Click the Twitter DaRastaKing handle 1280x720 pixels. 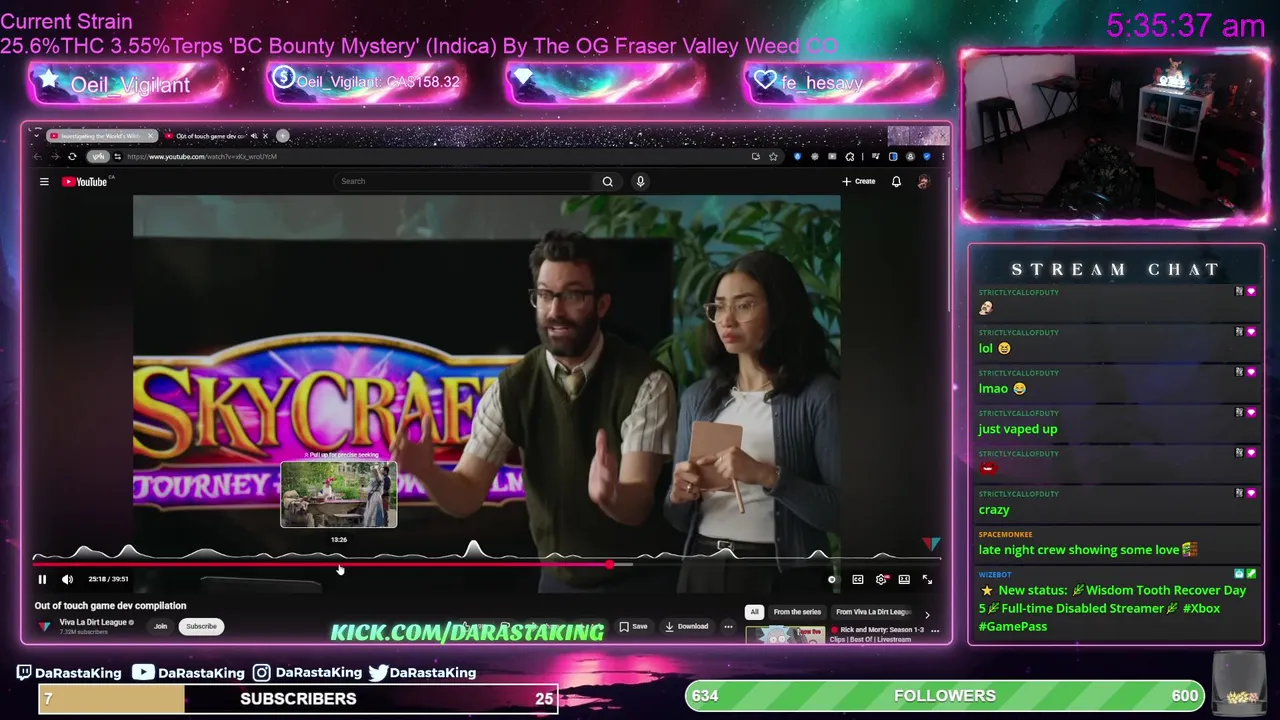click(x=421, y=673)
